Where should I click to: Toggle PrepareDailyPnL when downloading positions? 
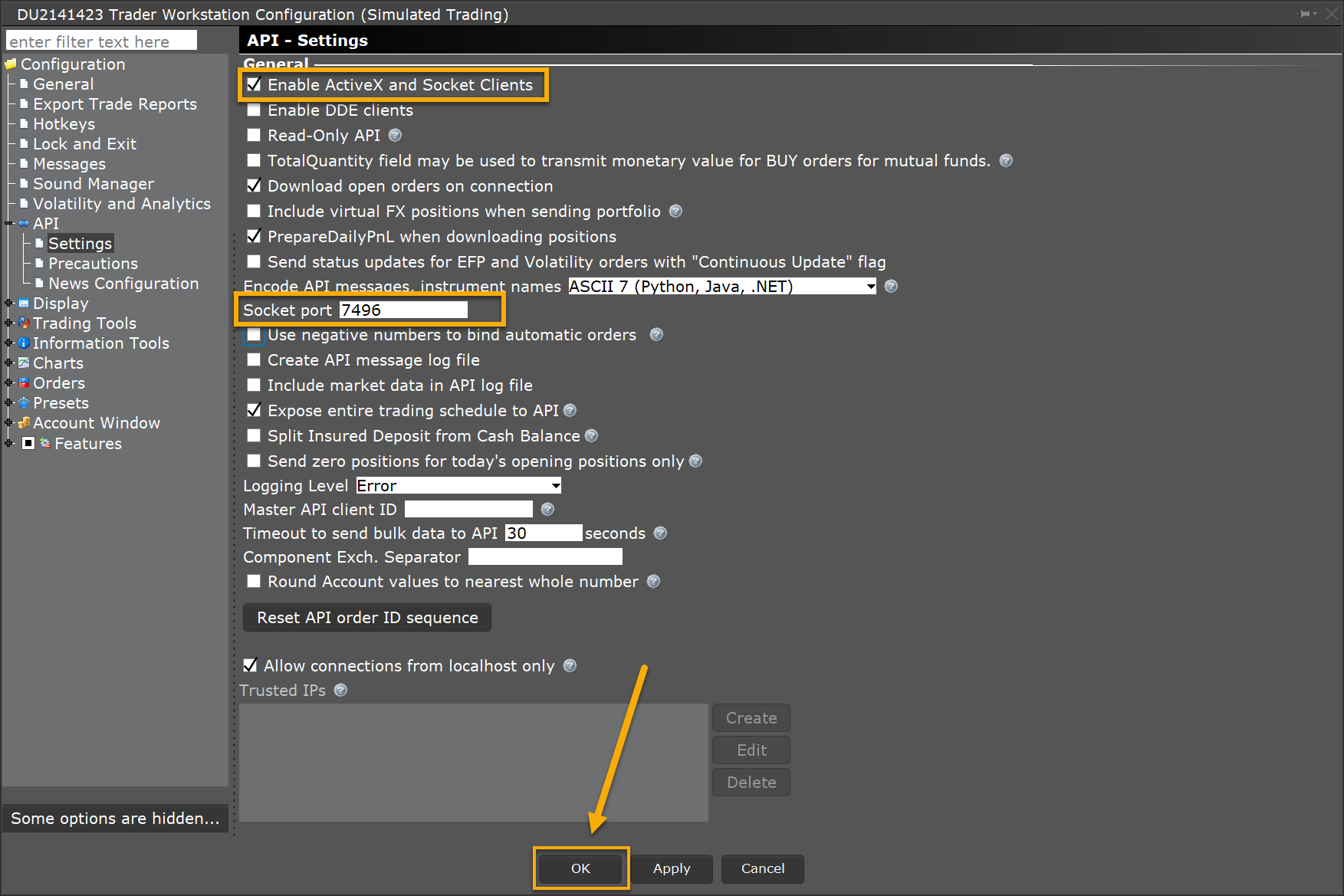pyautogui.click(x=254, y=236)
